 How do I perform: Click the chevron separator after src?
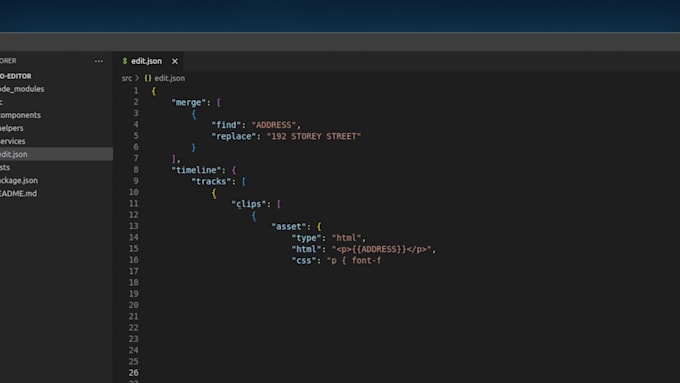(x=137, y=78)
